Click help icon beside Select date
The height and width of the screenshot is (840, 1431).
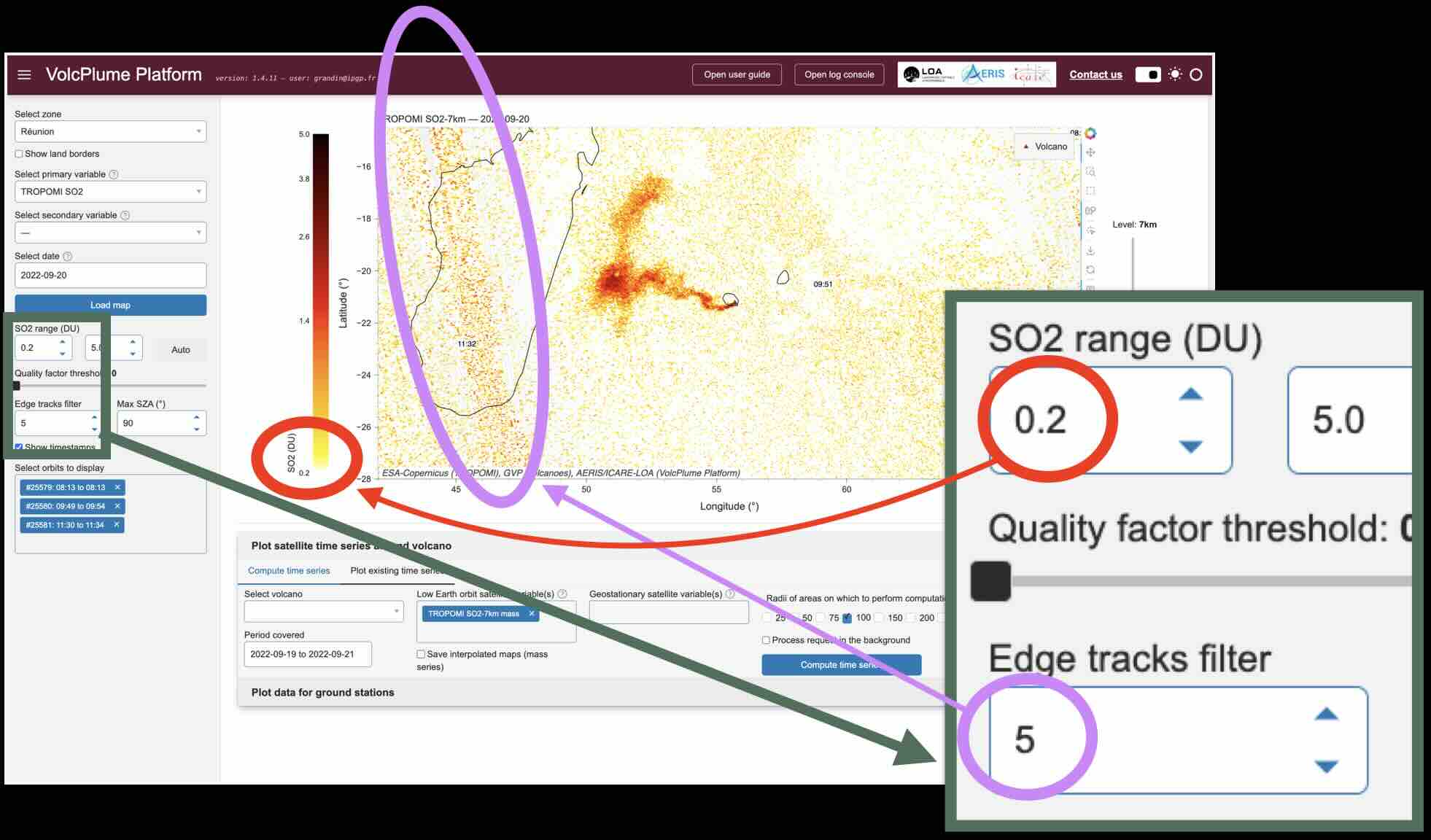[68, 257]
